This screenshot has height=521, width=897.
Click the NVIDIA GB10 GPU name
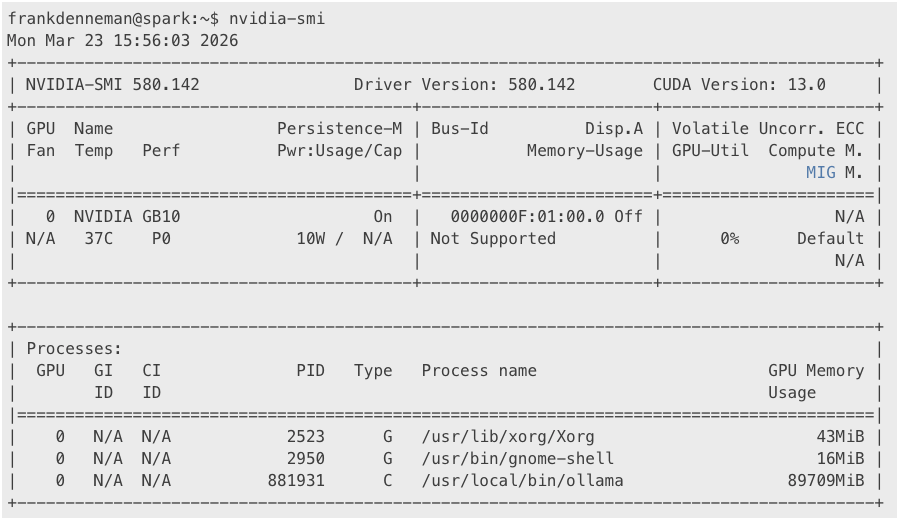127,216
